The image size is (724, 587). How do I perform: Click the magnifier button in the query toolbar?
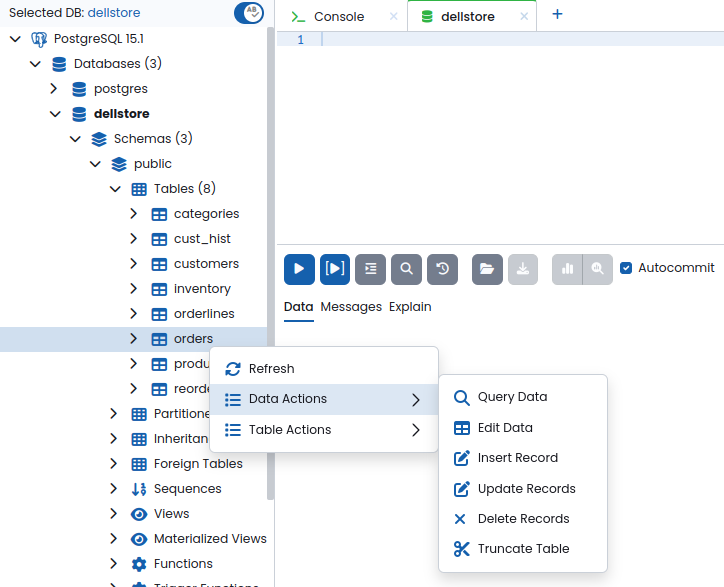tap(406, 269)
